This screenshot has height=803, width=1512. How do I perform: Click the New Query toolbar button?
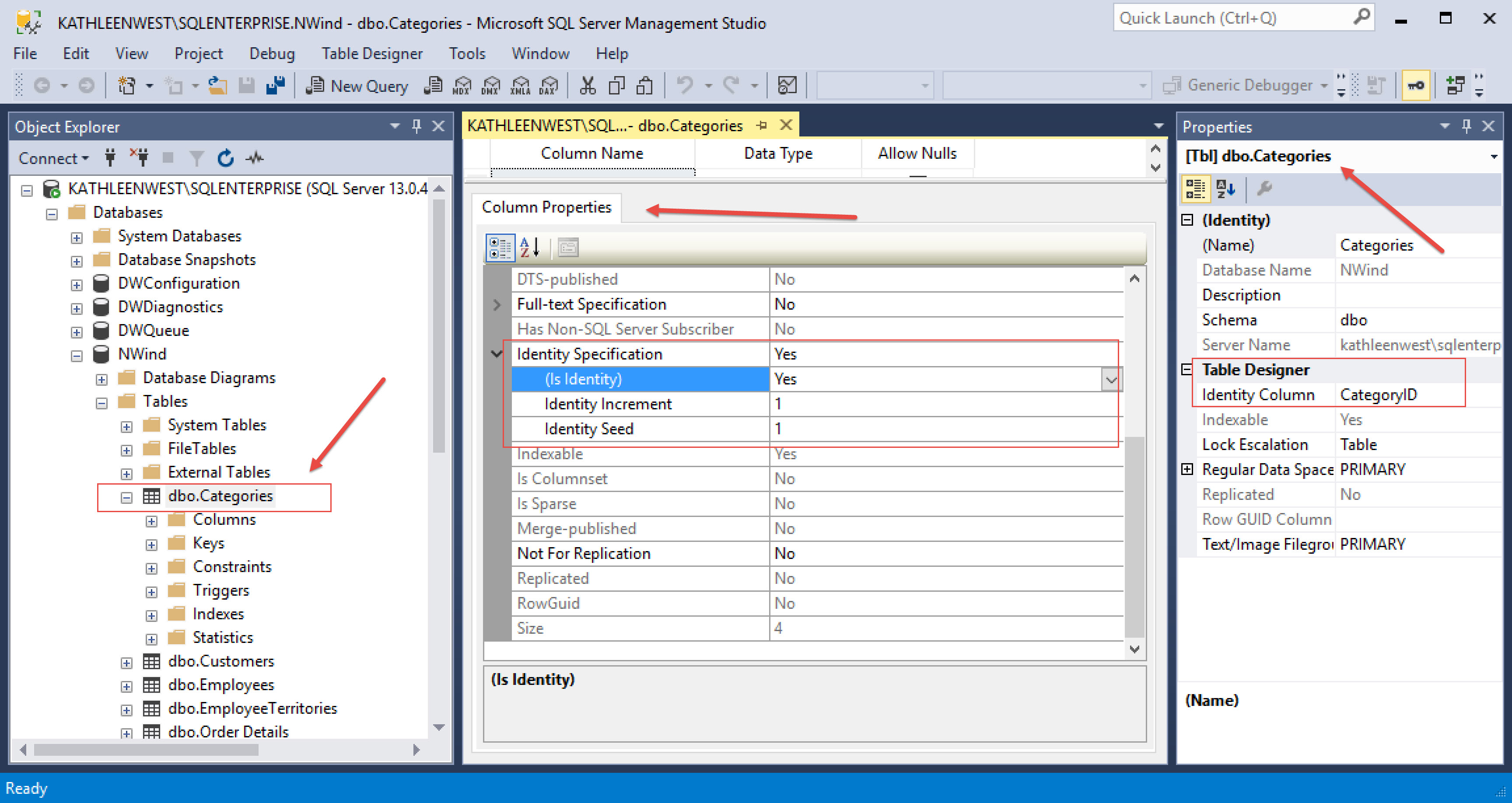(x=357, y=86)
